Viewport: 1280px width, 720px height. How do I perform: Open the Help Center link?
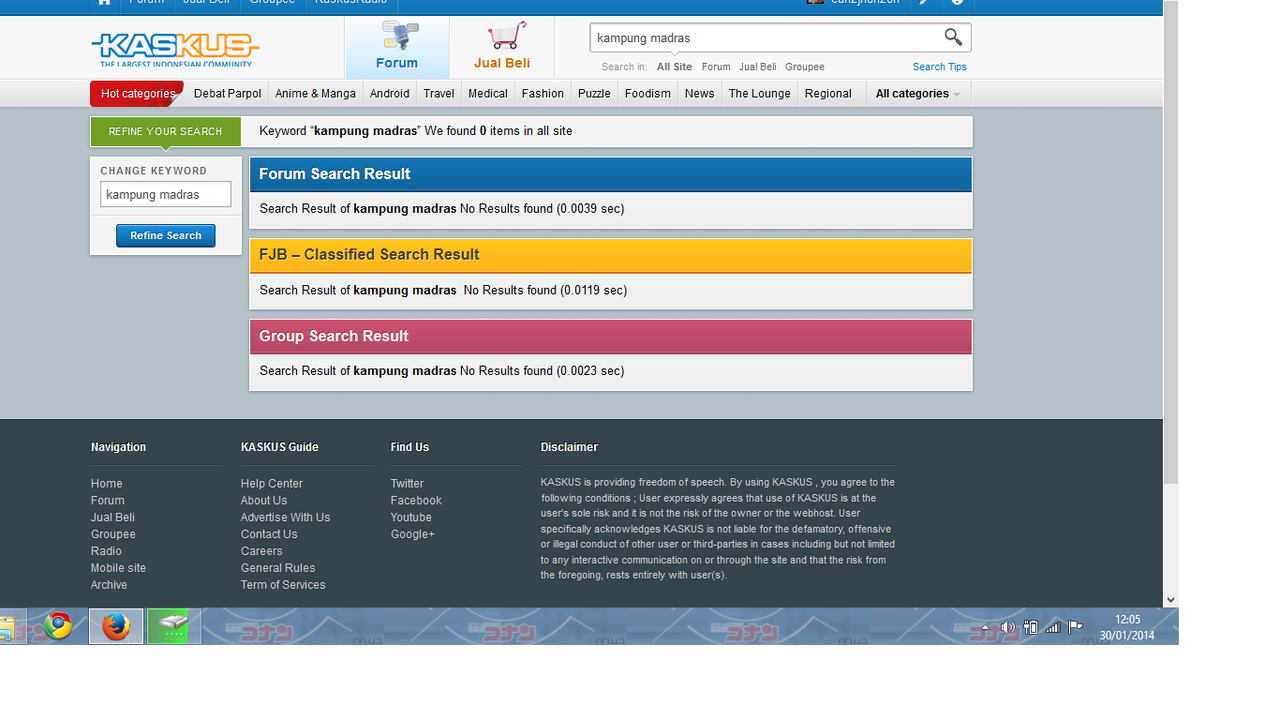[272, 484]
